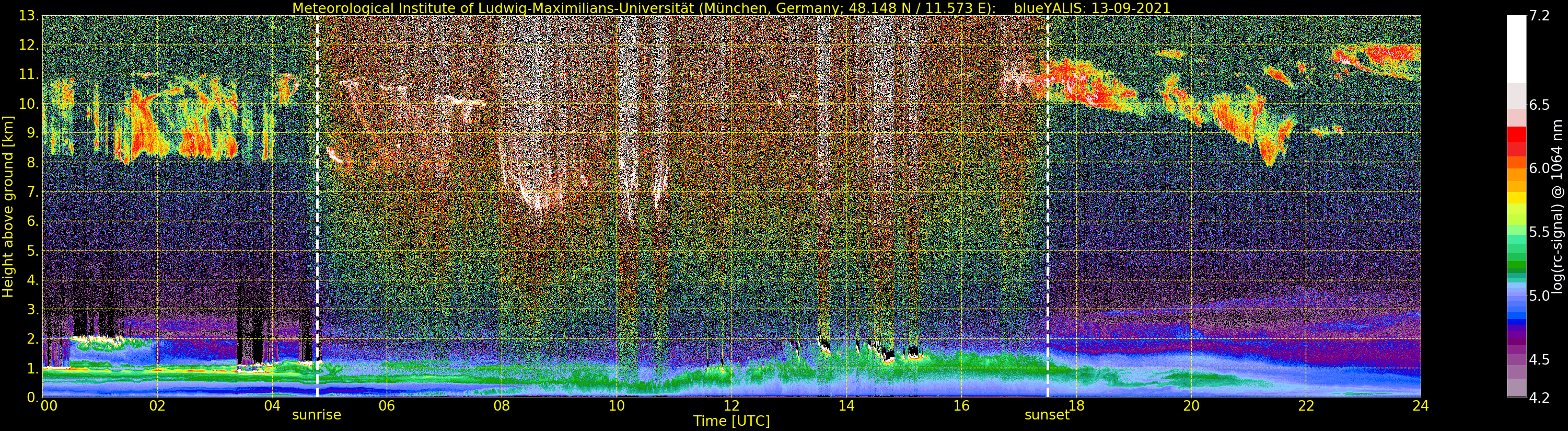
Task: Click the time tick label 14
Action: pyautogui.click(x=846, y=406)
